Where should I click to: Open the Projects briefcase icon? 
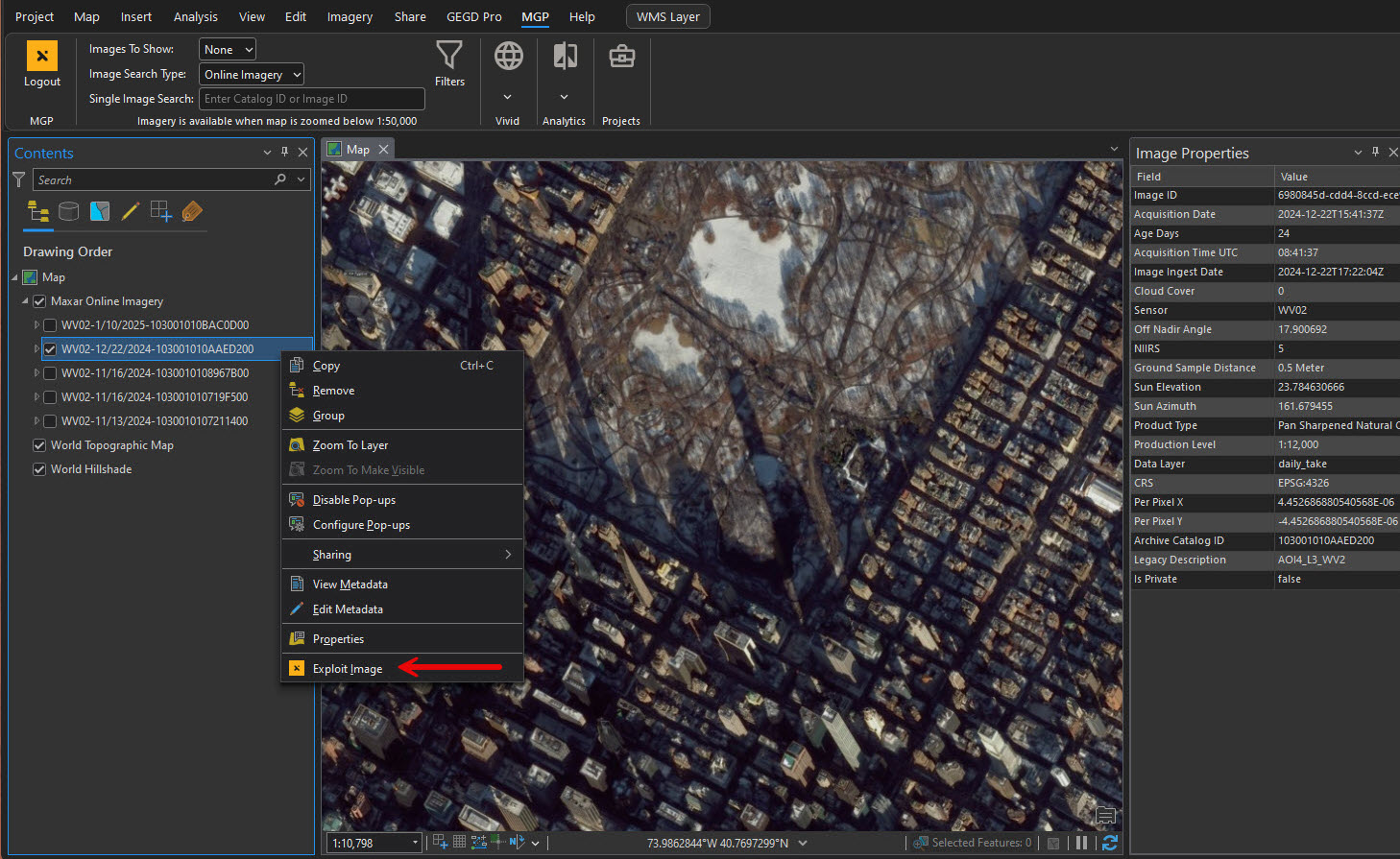(622, 57)
